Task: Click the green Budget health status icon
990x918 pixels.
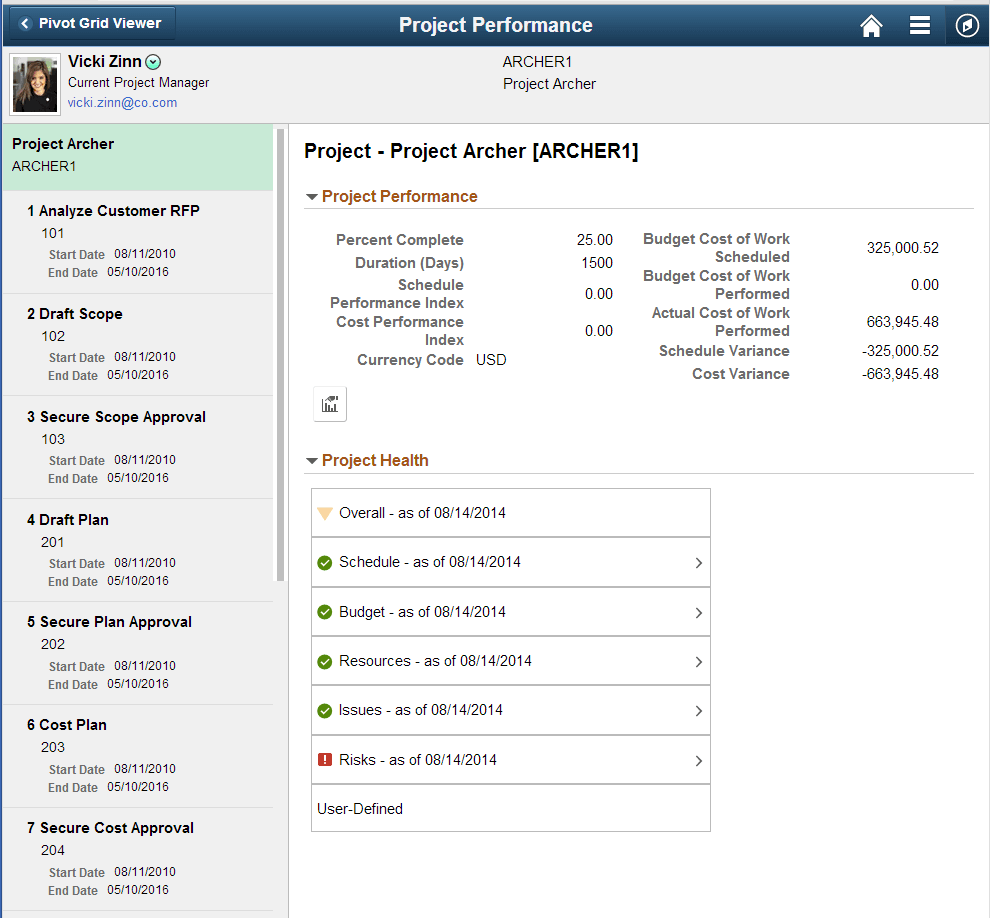Action: (325, 611)
